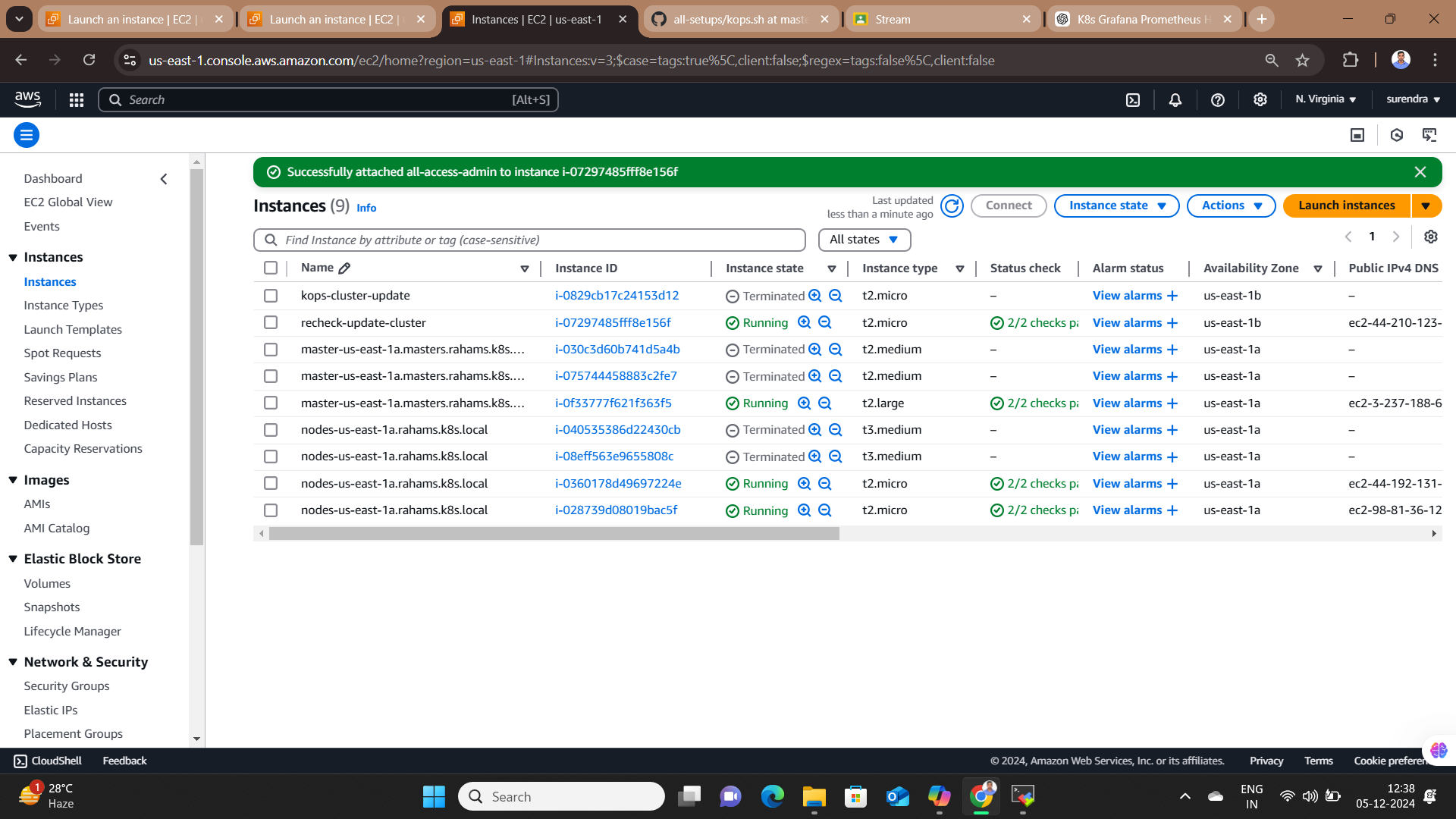Viewport: 1456px width, 819px height.
Task: Check the row for instance i-040535386d22430cb
Action: pyautogui.click(x=271, y=430)
